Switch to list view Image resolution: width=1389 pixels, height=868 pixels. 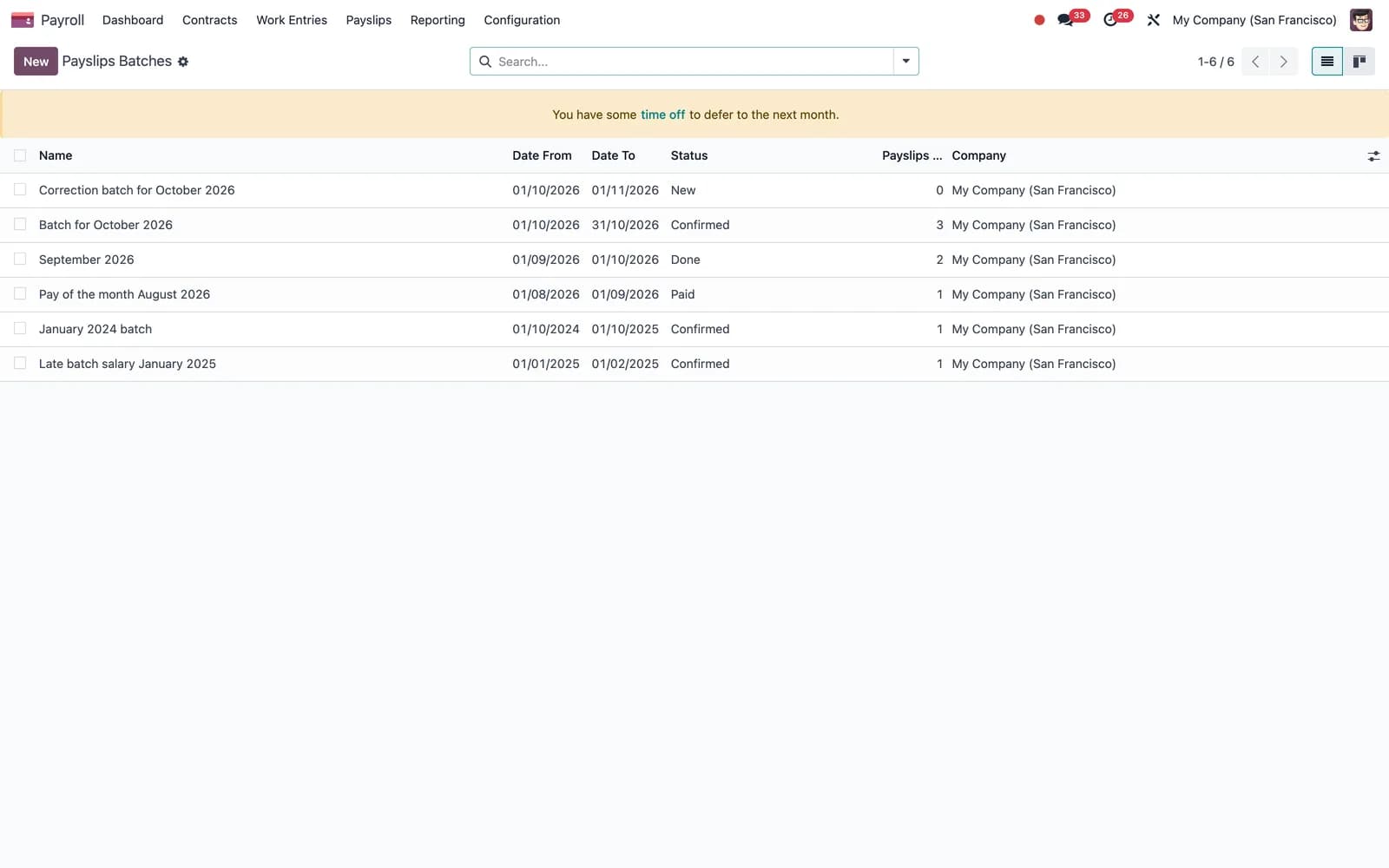click(x=1326, y=62)
